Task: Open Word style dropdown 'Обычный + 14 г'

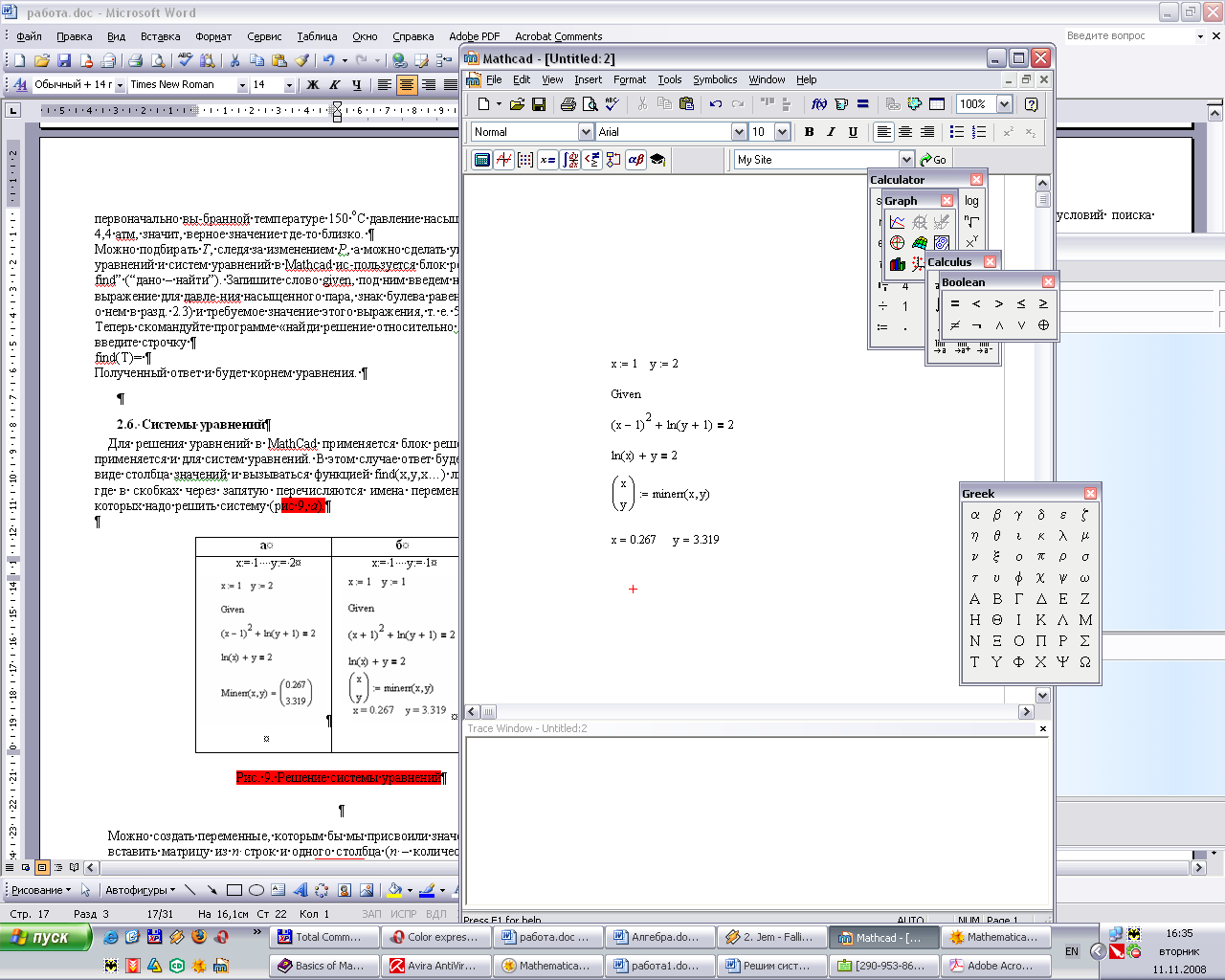Action: (120, 85)
